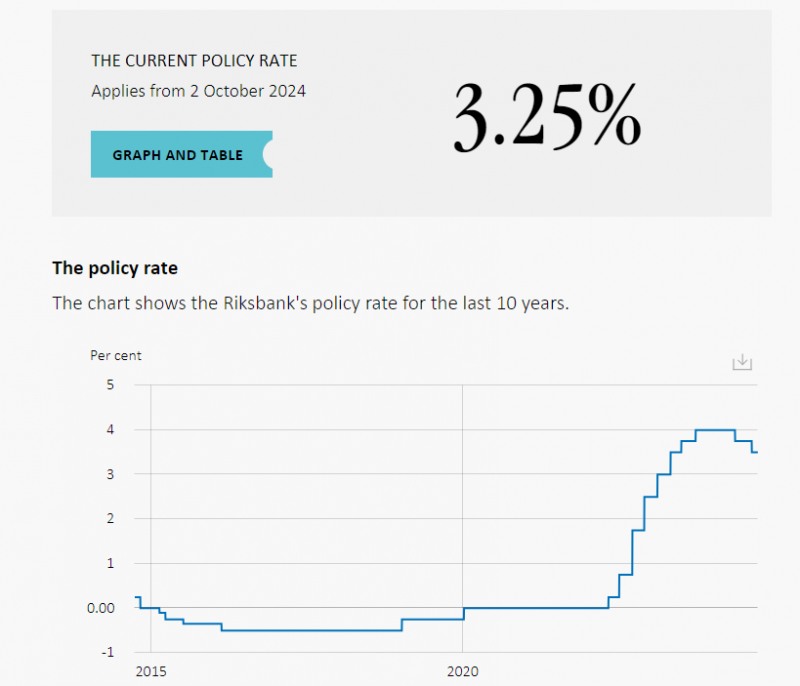Click the y-axis label 4
Screen dimensions: 800x686
click(110, 430)
